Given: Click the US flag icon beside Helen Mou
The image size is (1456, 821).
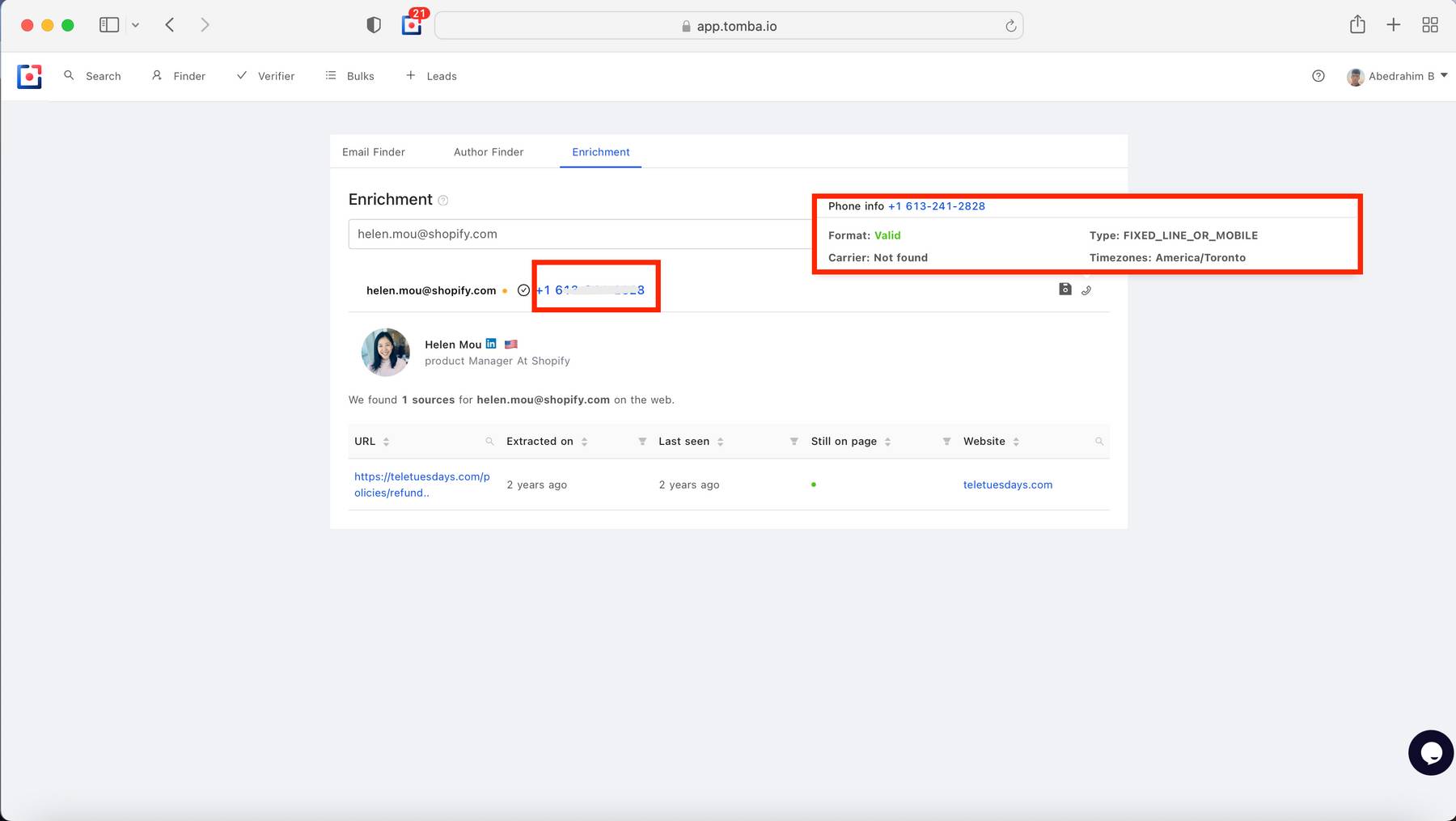Looking at the screenshot, I should click(511, 345).
